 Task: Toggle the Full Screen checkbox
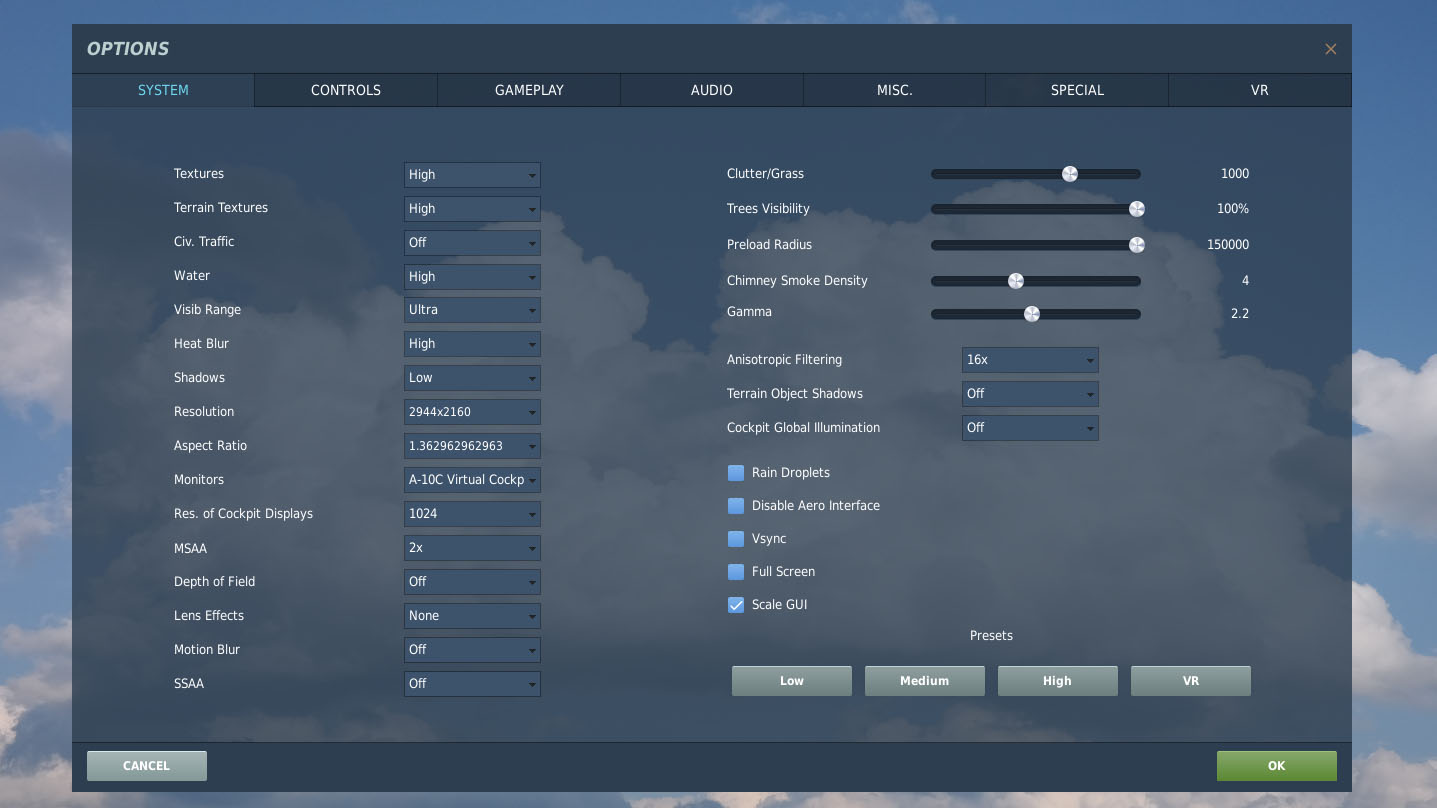(736, 572)
